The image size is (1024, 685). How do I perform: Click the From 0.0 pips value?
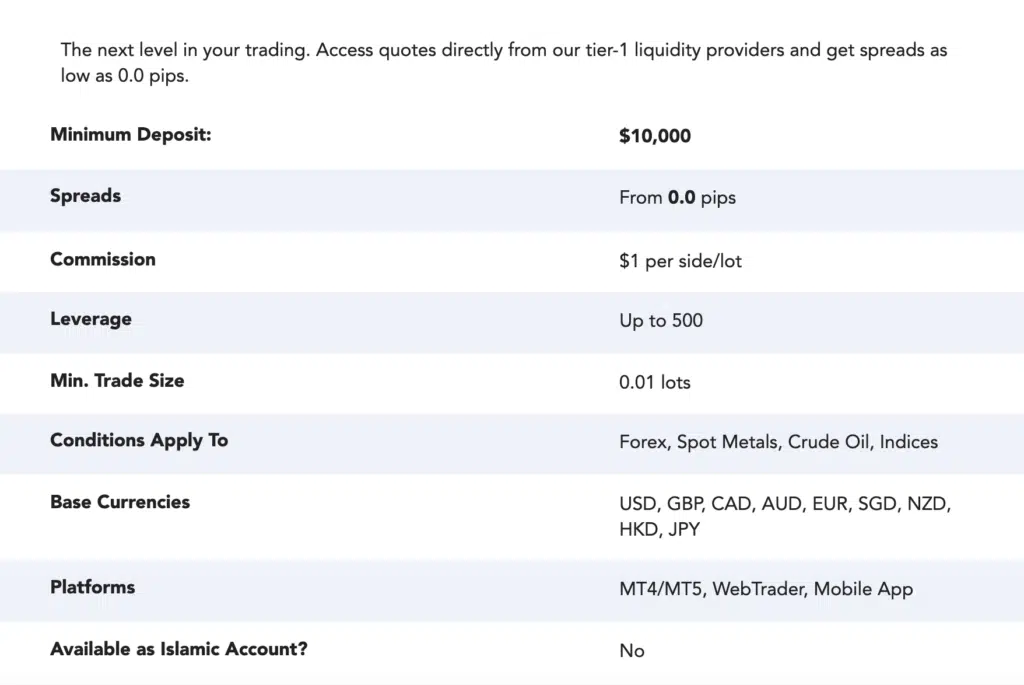677,198
